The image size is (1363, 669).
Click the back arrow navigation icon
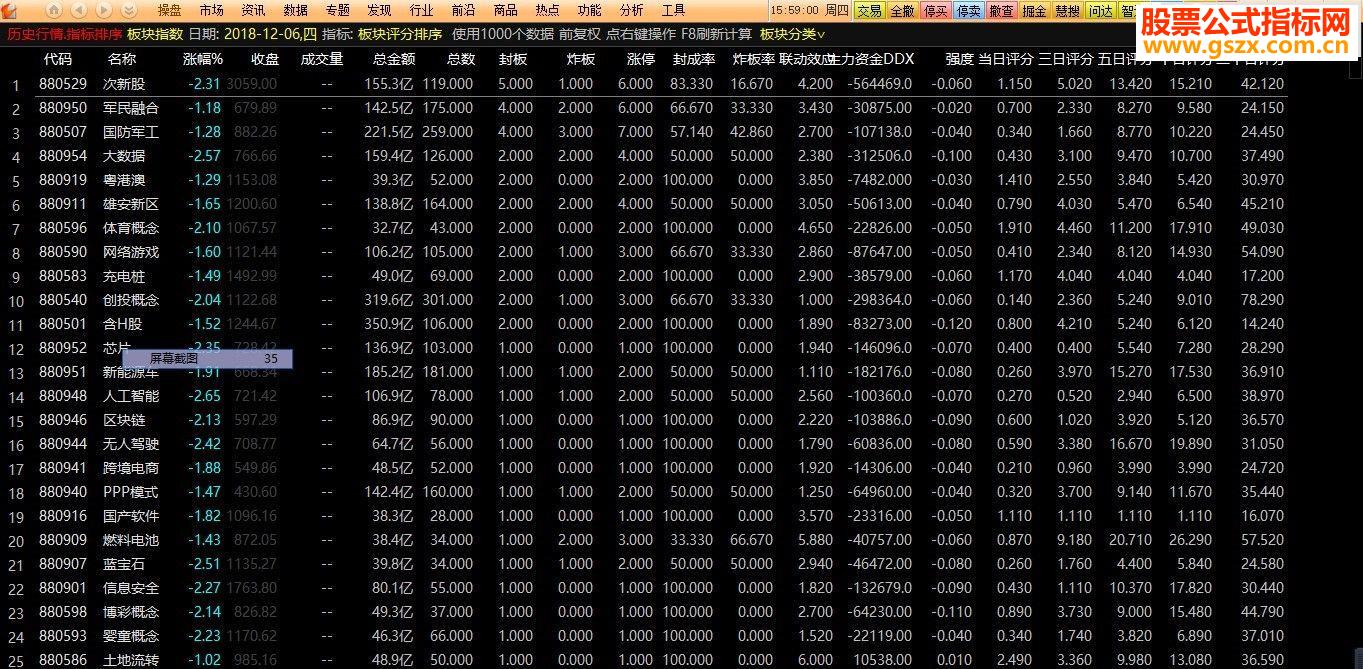click(80, 10)
